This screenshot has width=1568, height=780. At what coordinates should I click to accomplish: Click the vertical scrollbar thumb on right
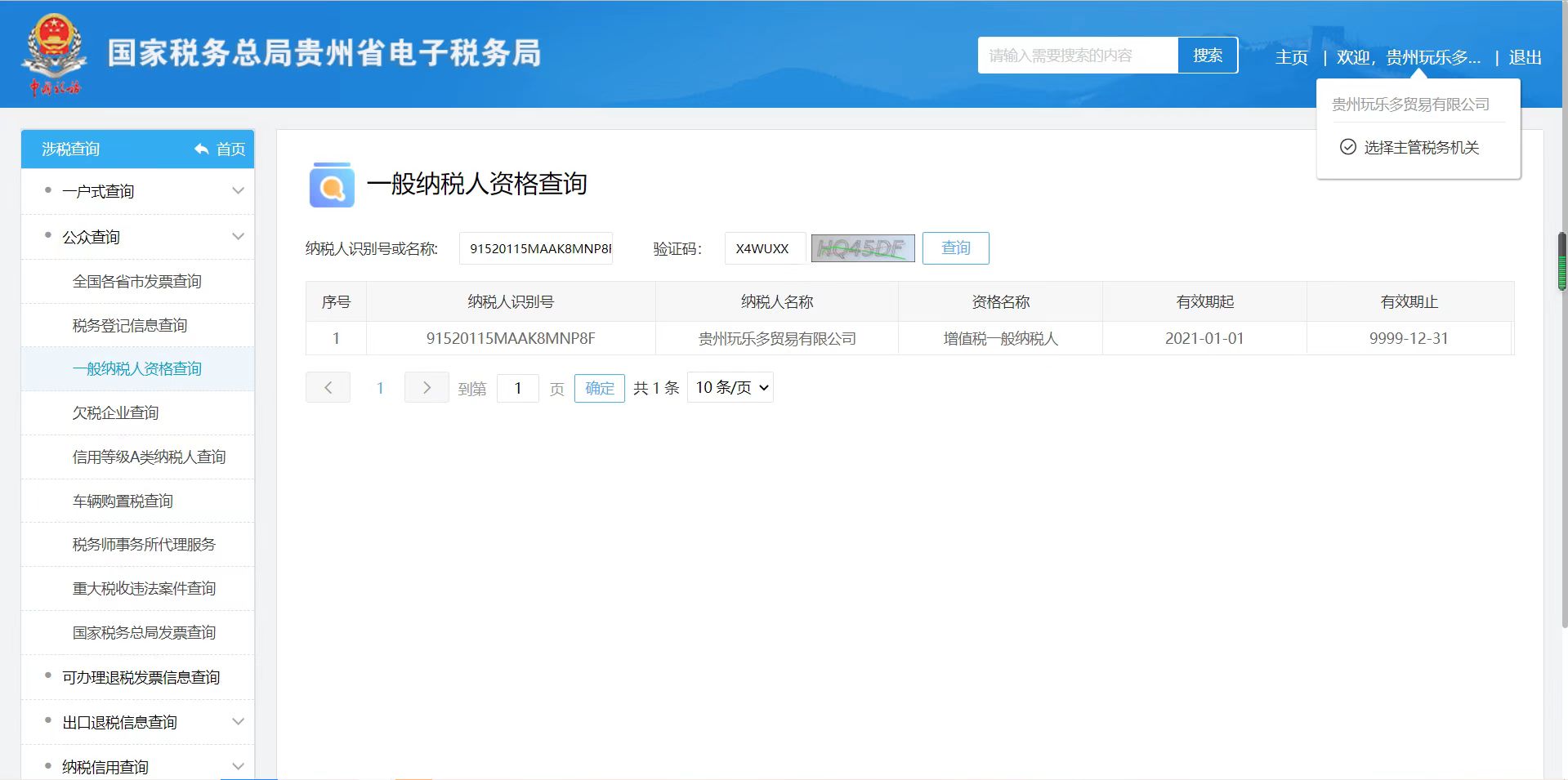pyautogui.click(x=1561, y=262)
